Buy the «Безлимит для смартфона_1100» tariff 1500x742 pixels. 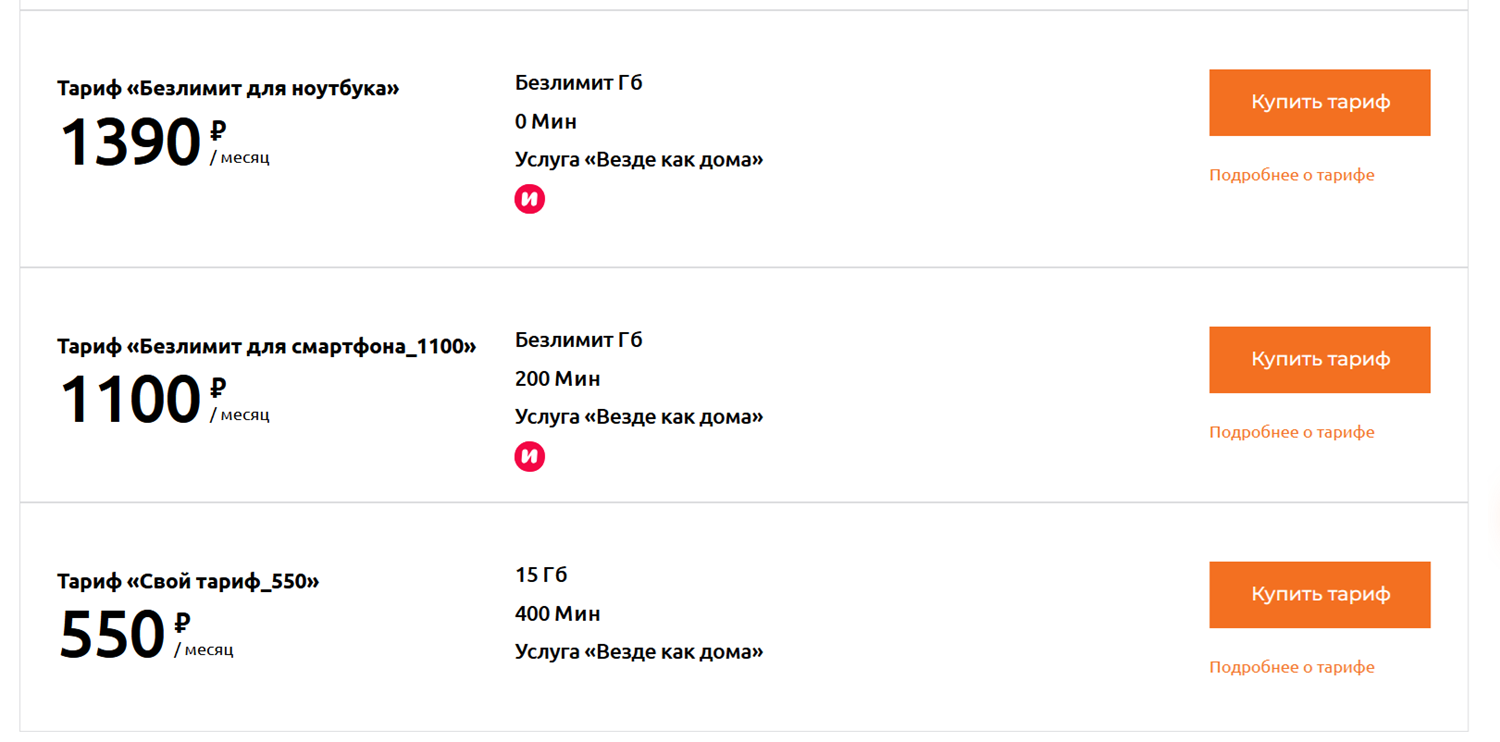[x=1319, y=359]
